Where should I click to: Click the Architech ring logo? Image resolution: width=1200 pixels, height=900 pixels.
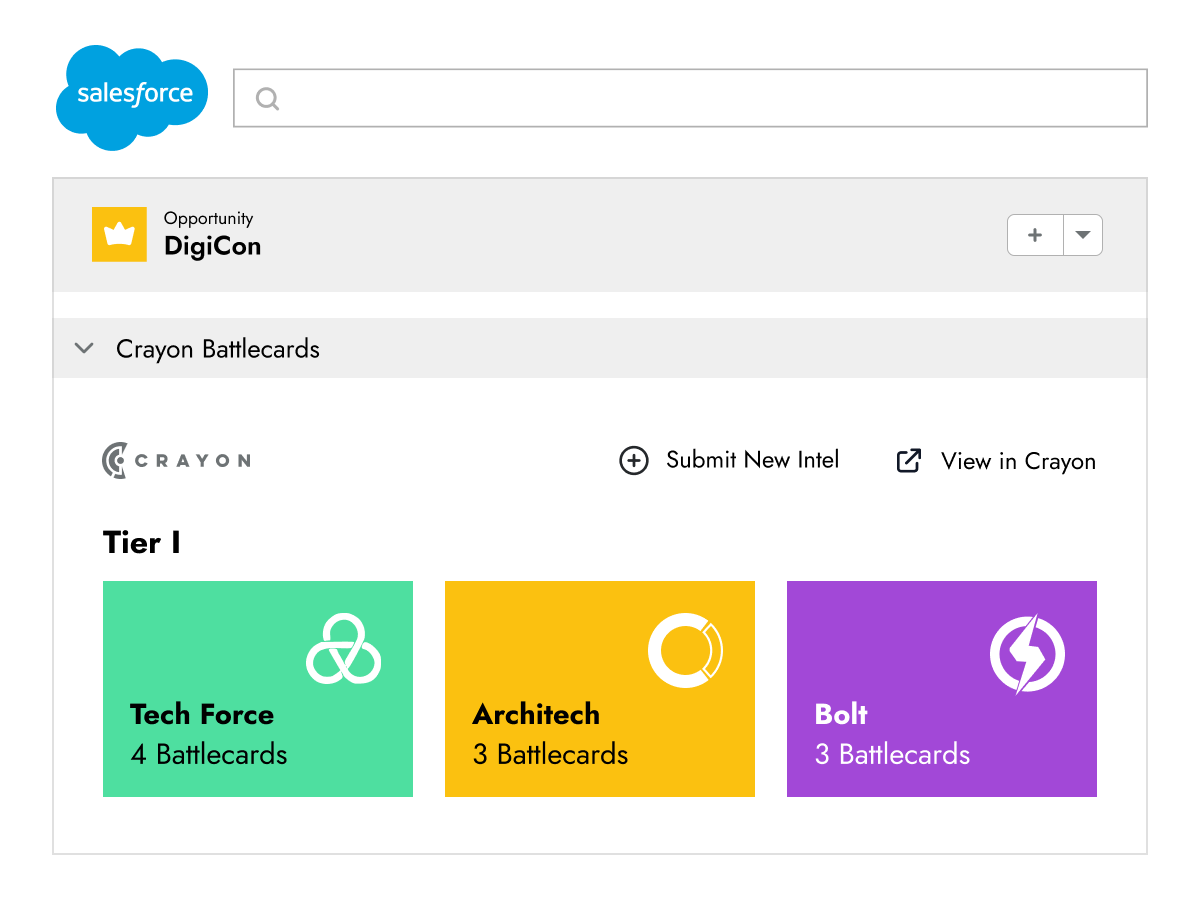(685, 651)
